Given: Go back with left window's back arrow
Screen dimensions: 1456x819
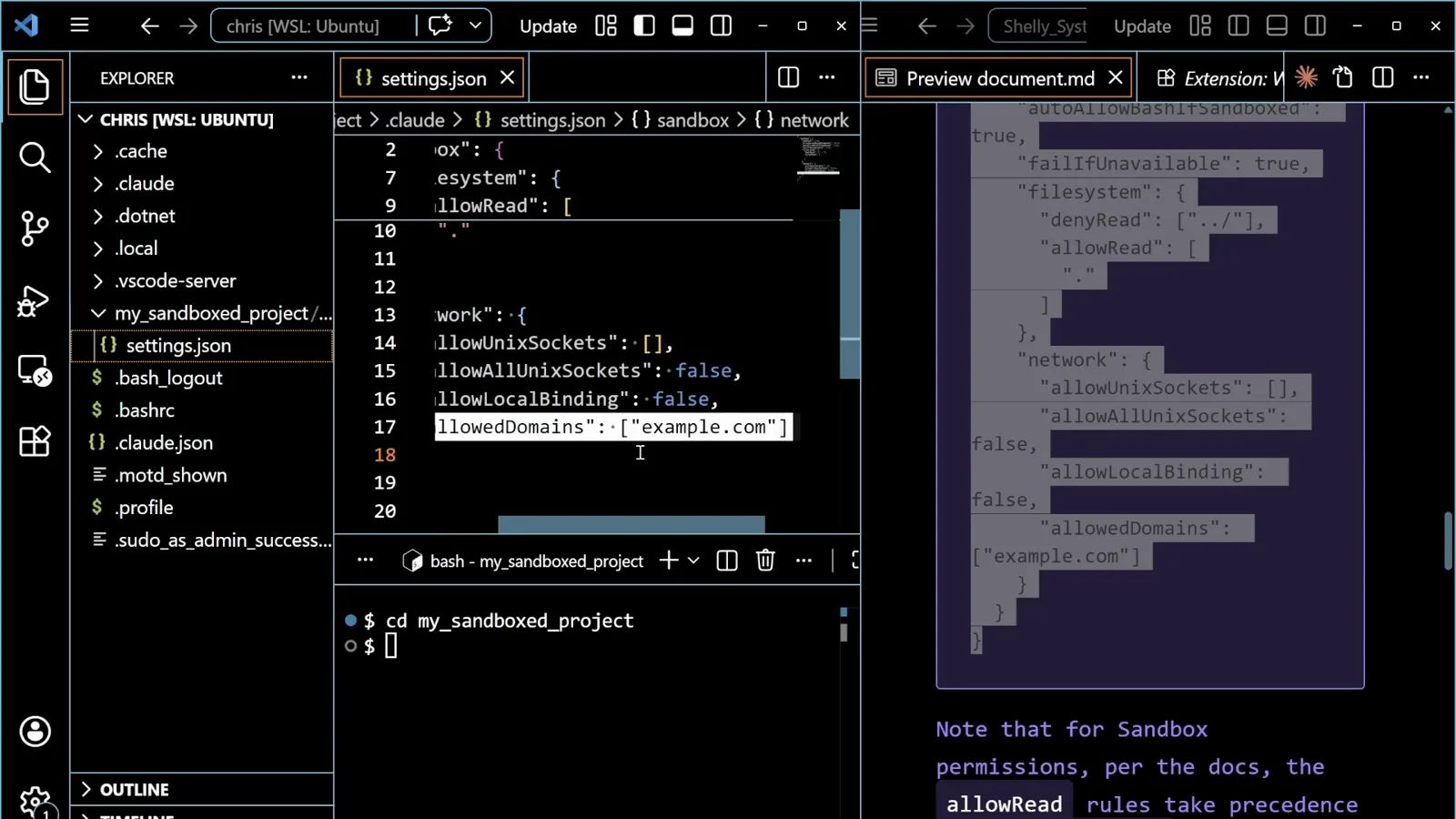Looking at the screenshot, I should [x=149, y=25].
